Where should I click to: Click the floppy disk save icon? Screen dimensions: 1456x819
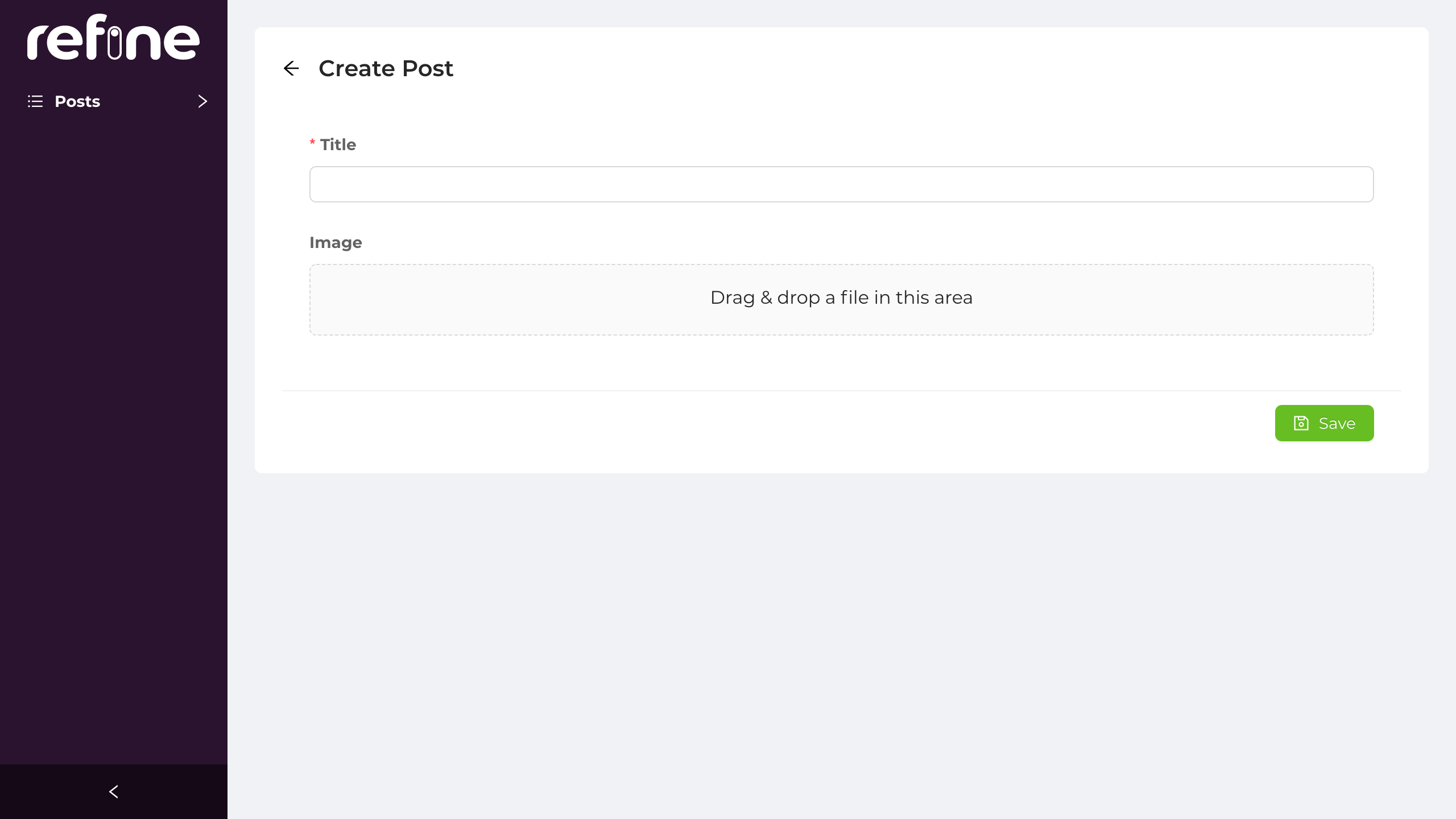(1302, 423)
